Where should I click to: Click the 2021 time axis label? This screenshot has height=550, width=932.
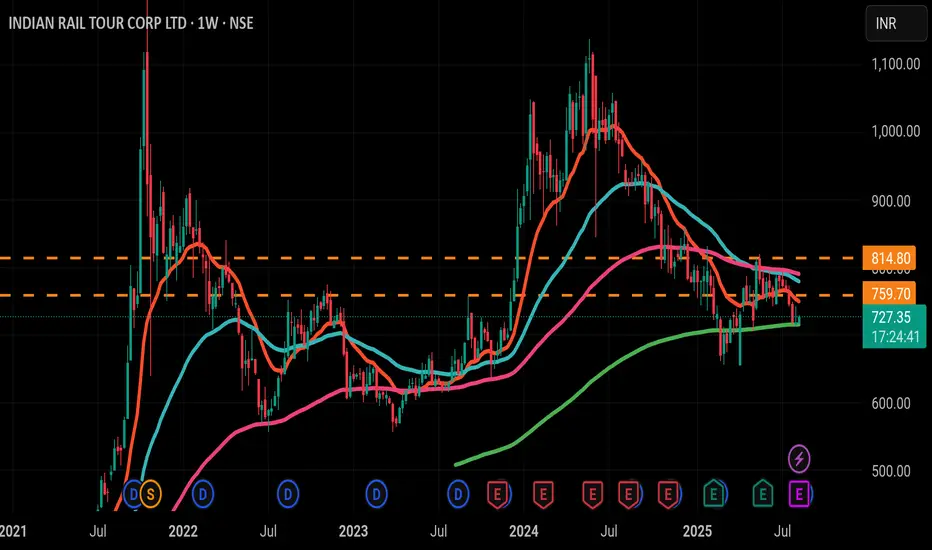click(x=13, y=532)
